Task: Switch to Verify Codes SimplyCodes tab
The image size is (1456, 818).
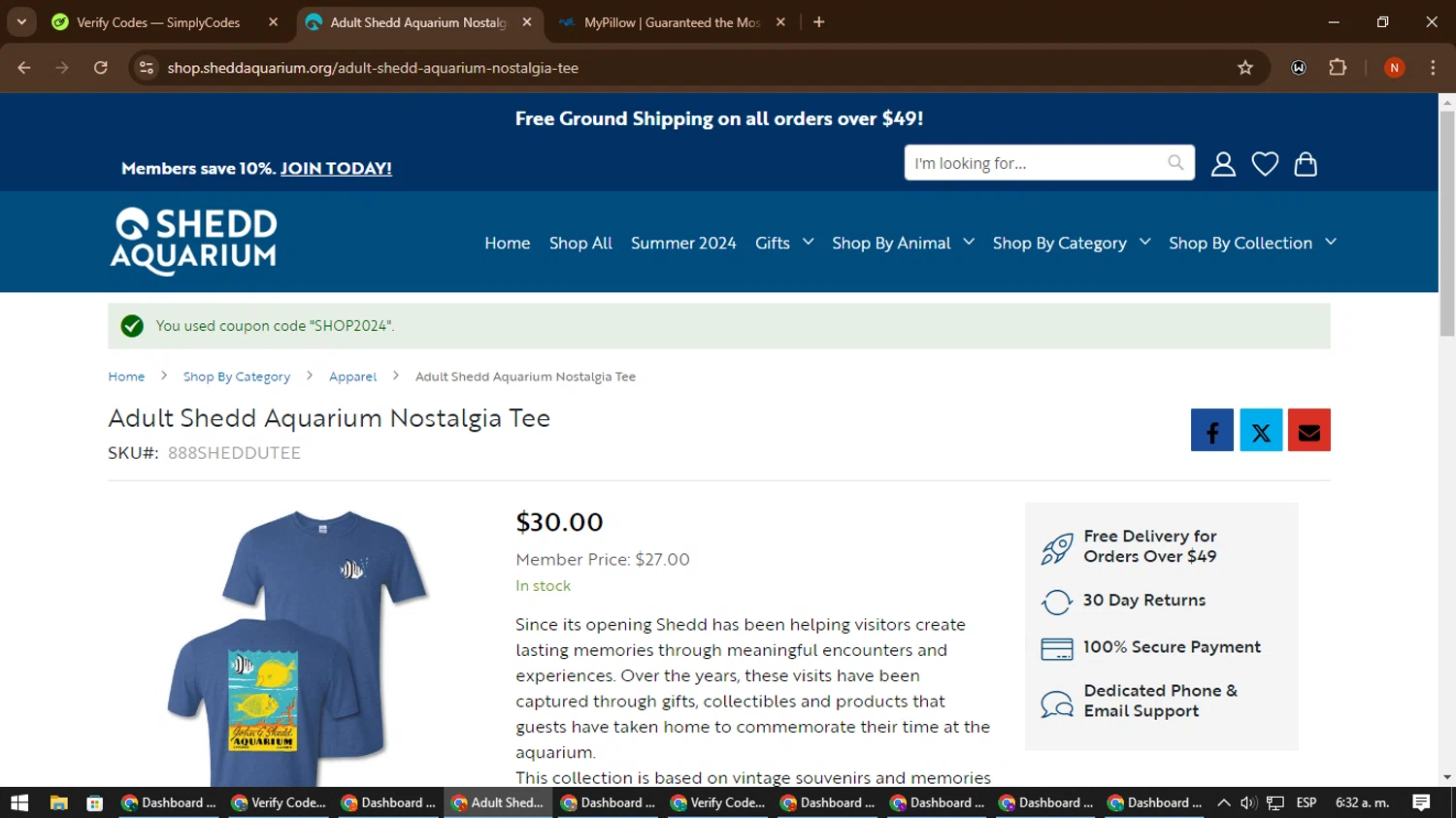Action: (158, 22)
